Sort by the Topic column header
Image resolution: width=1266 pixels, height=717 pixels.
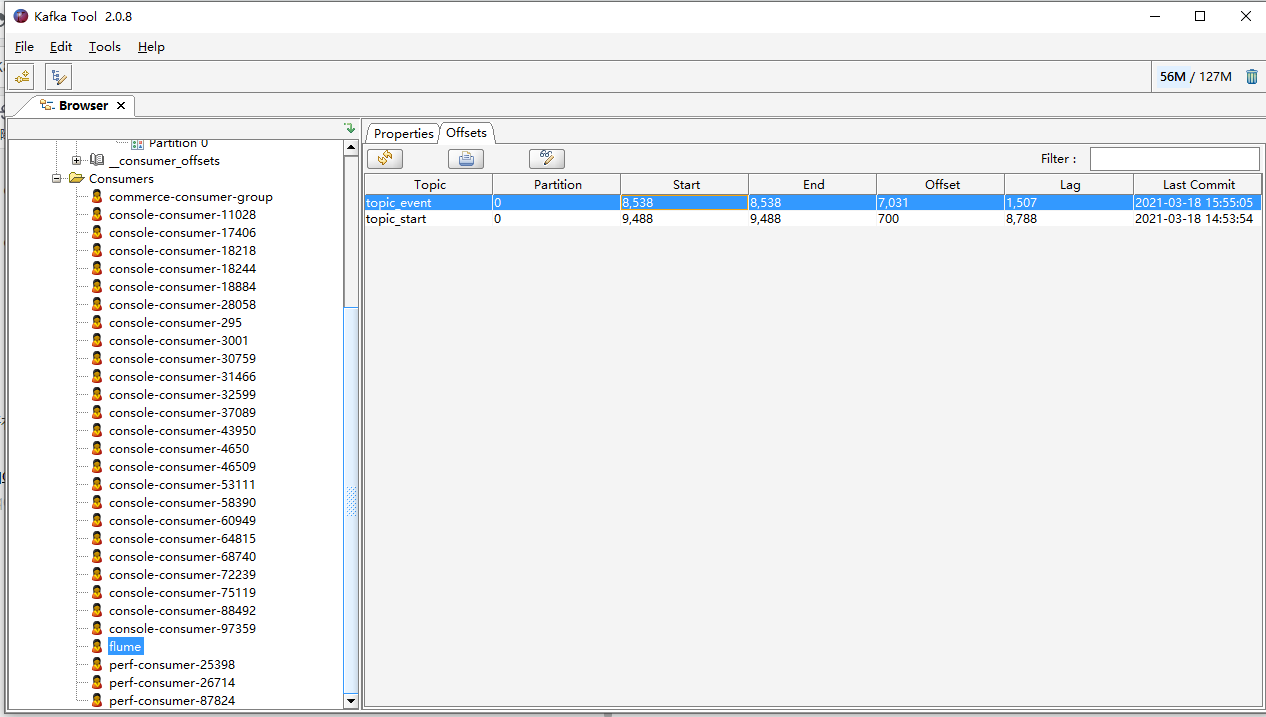coord(429,184)
